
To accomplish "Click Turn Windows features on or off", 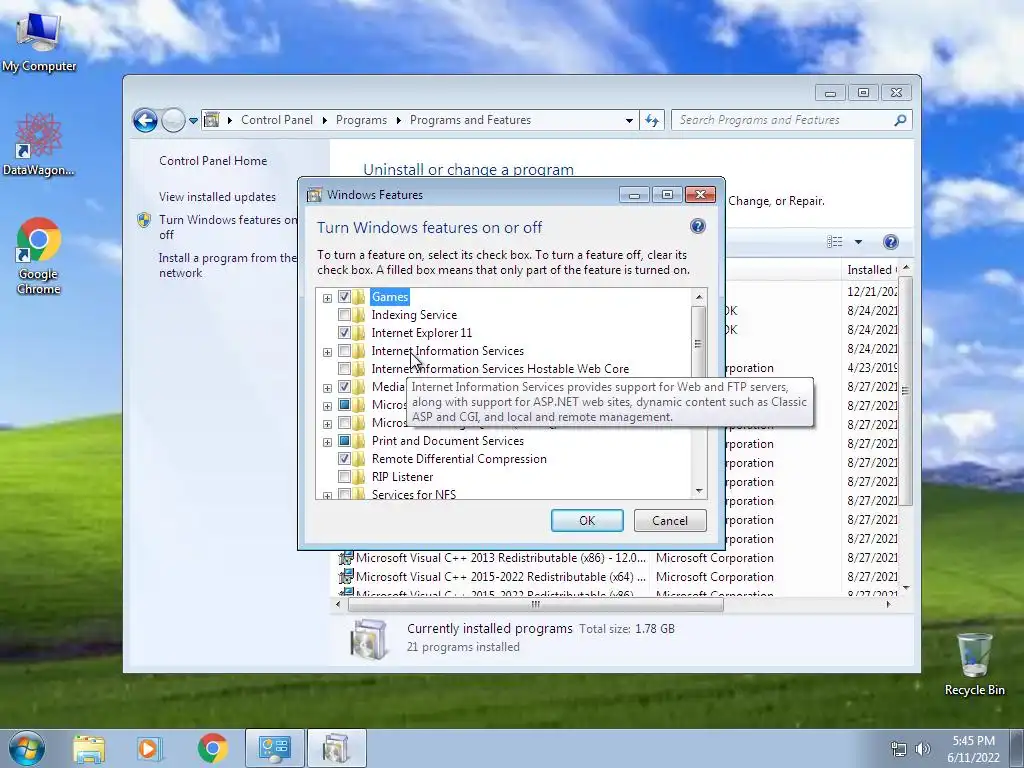I will tap(227, 227).
